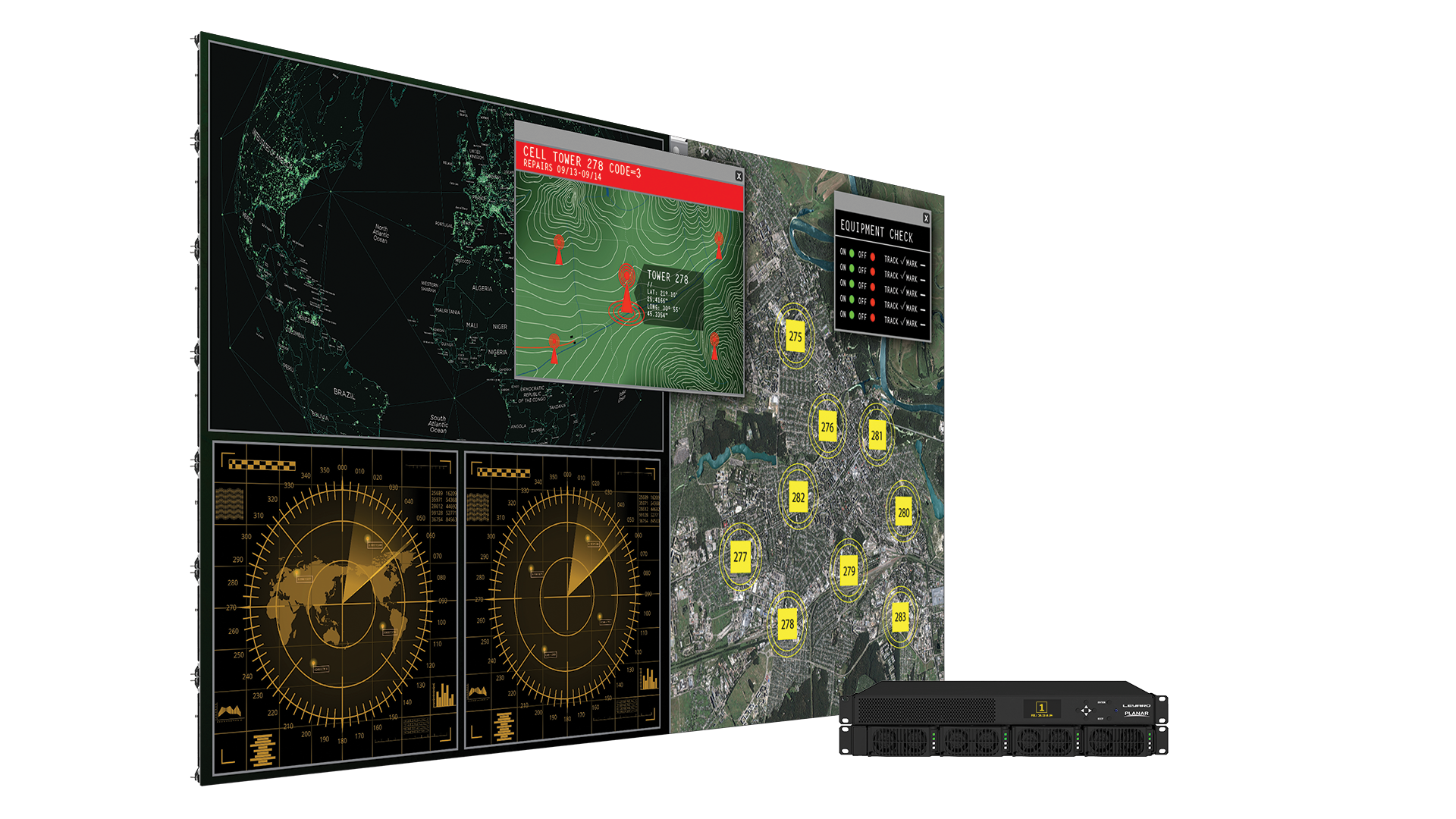Turn on top-row green ON indicator in Equipment Check
Screen dimensions: 1456x819
tap(852, 253)
